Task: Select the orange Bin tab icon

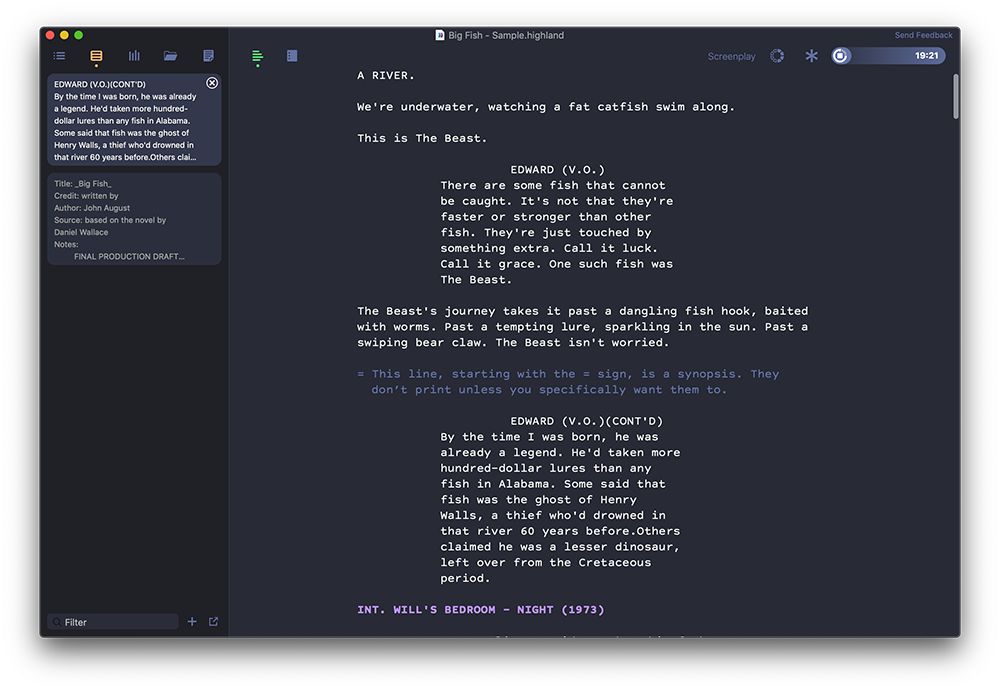Action: (96, 56)
